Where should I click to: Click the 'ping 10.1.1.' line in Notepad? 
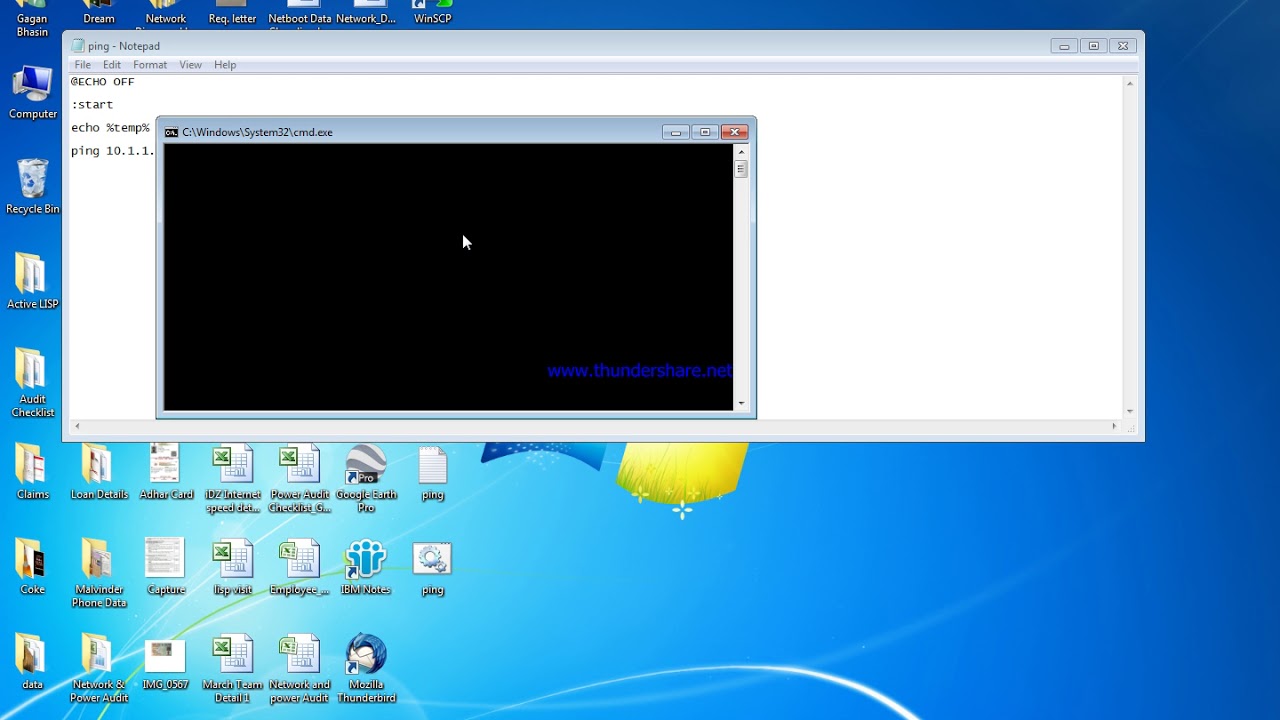(113, 151)
